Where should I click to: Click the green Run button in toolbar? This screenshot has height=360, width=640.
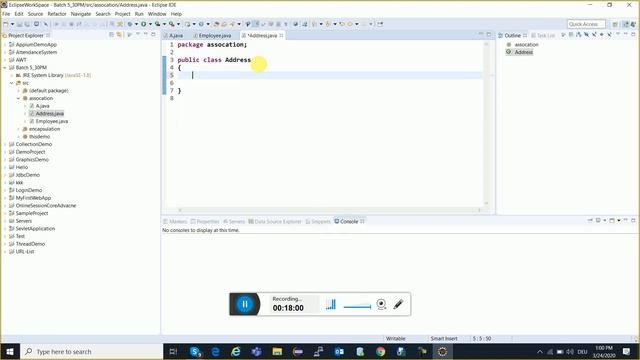pos(144,24)
